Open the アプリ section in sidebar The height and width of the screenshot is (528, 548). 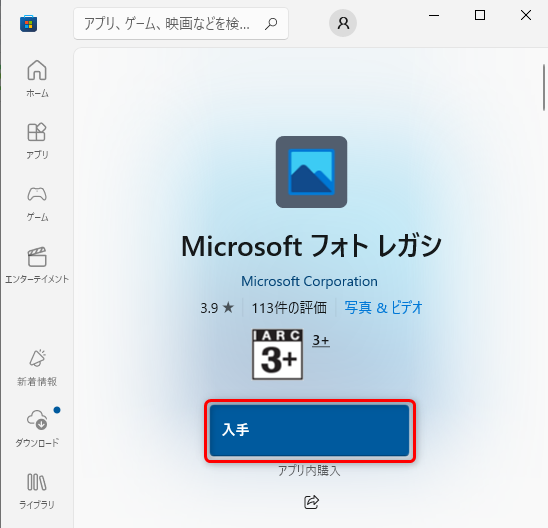click(37, 141)
